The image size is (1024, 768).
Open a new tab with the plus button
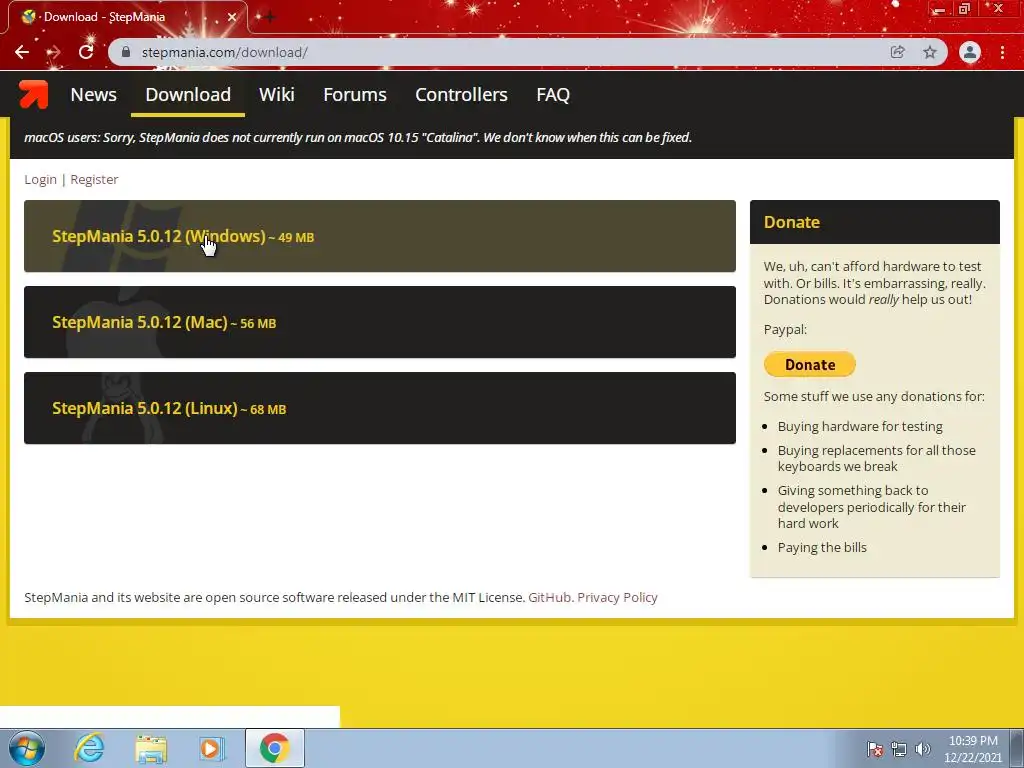(269, 17)
